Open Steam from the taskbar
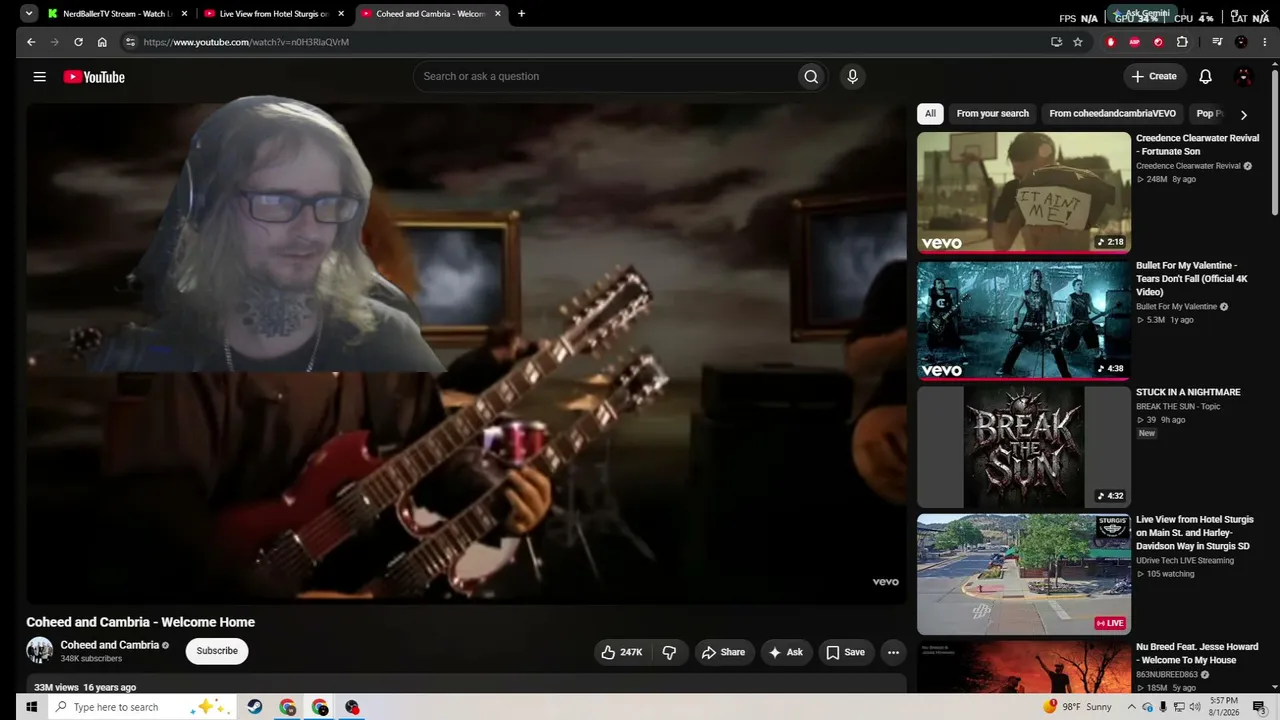 pos(255,707)
